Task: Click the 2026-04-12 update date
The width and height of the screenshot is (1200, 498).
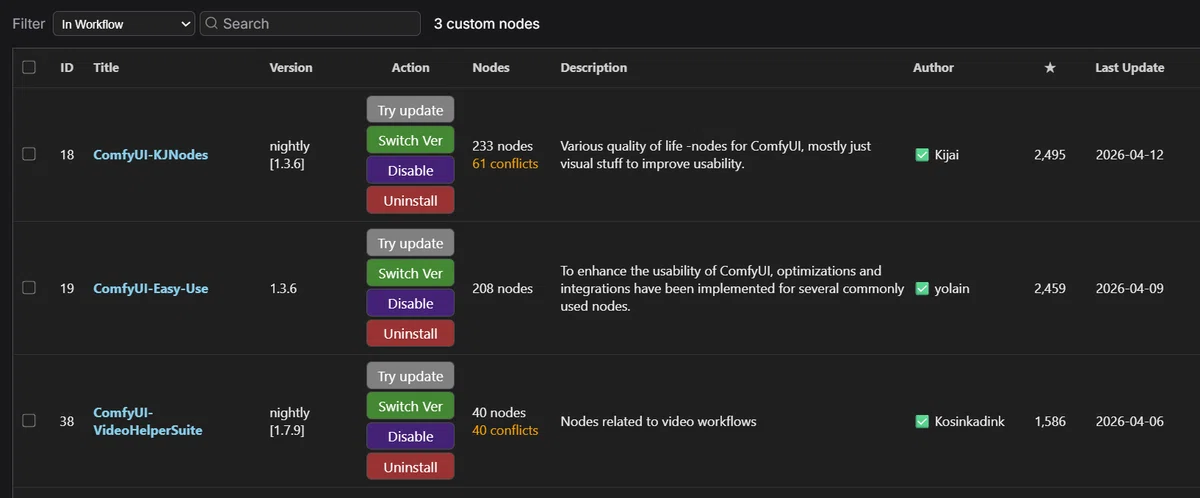Action: coord(1130,155)
